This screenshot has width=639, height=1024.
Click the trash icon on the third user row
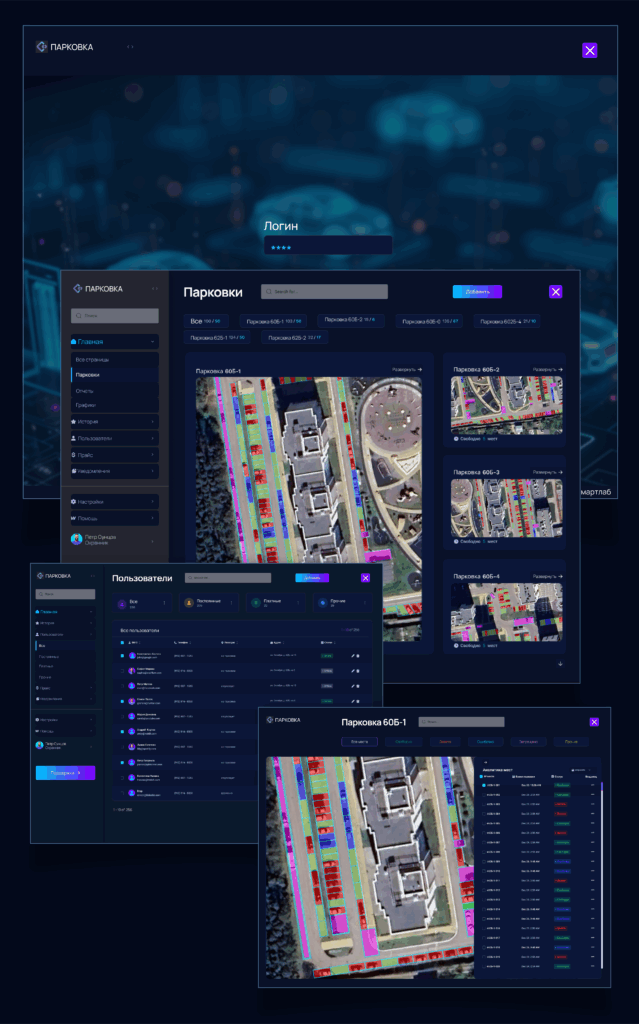[x=357, y=686]
